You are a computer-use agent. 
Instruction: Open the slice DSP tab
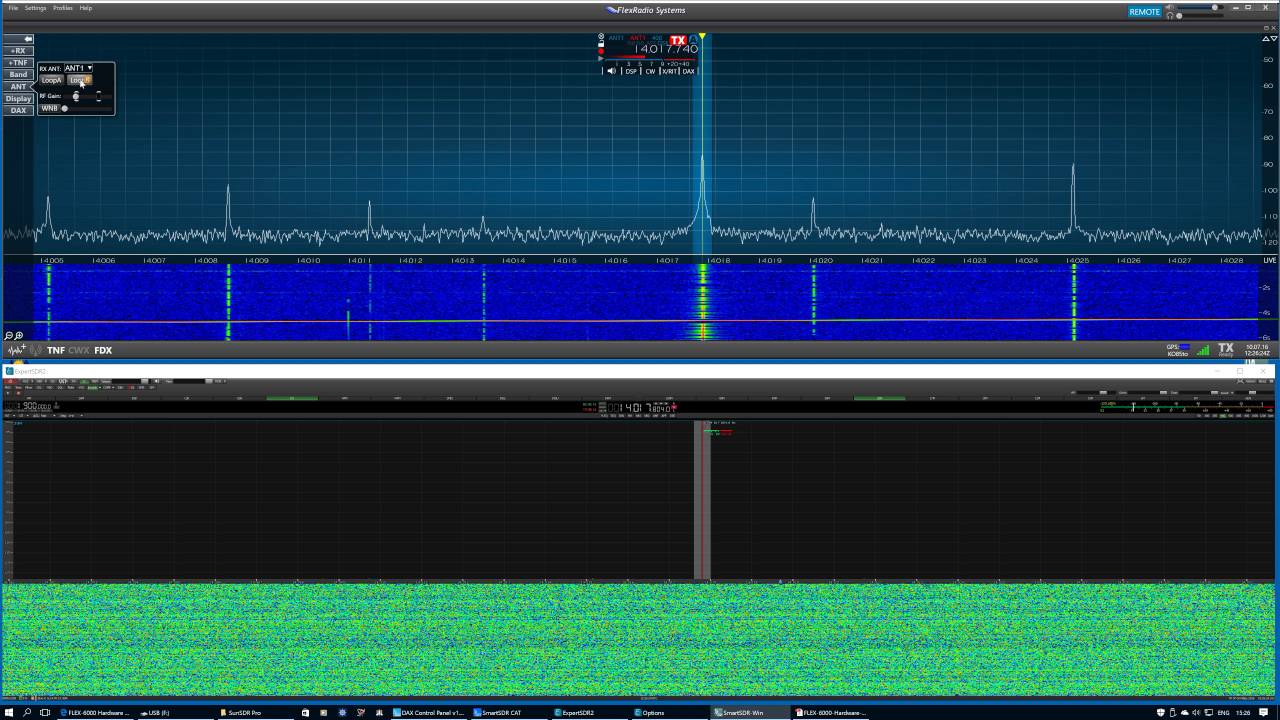tap(631, 71)
